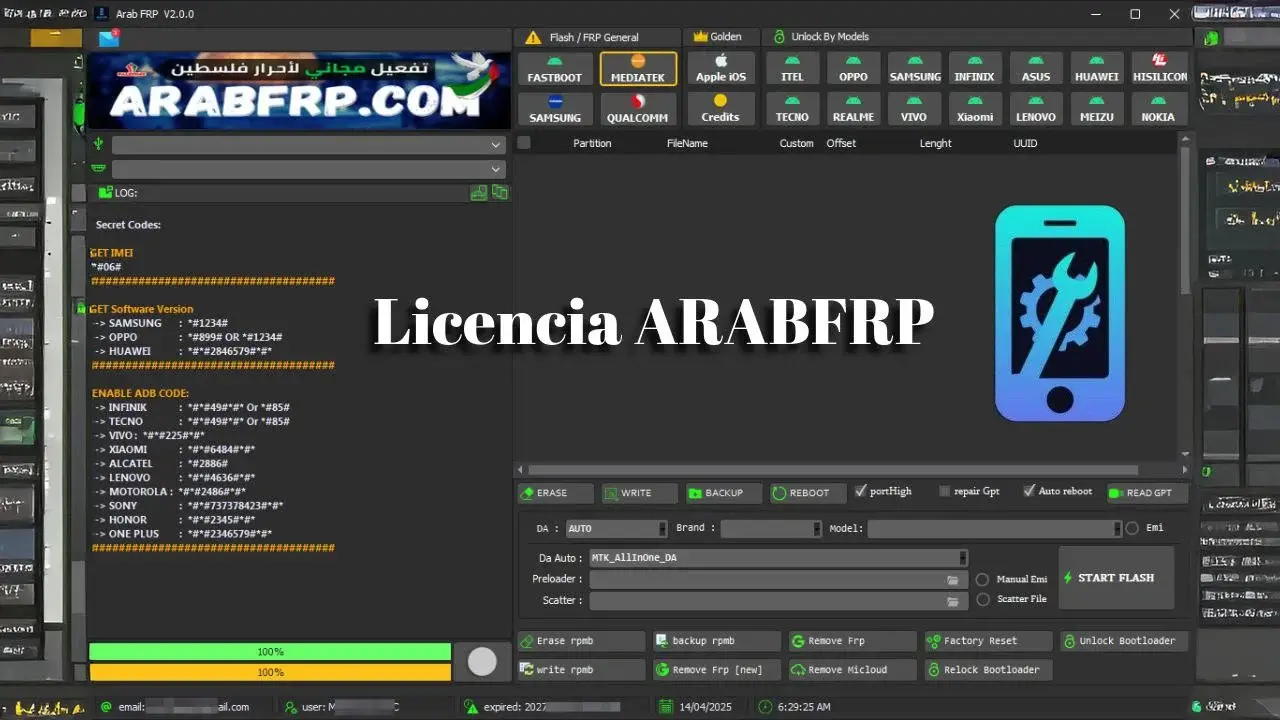Choose the NOKIA model unlock
Screen dimensions: 1280x720
(1159, 109)
